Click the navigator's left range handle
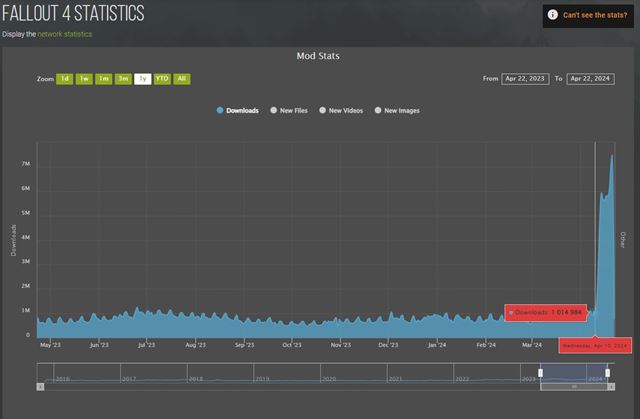The image size is (640, 419). [540, 373]
